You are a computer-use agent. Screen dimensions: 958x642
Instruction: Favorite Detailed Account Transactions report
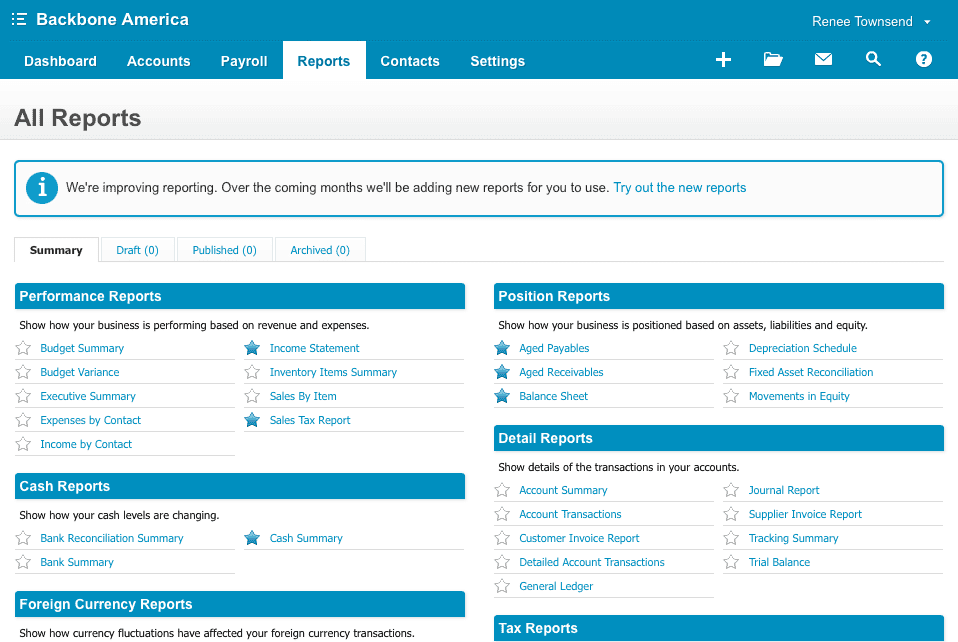coord(502,562)
